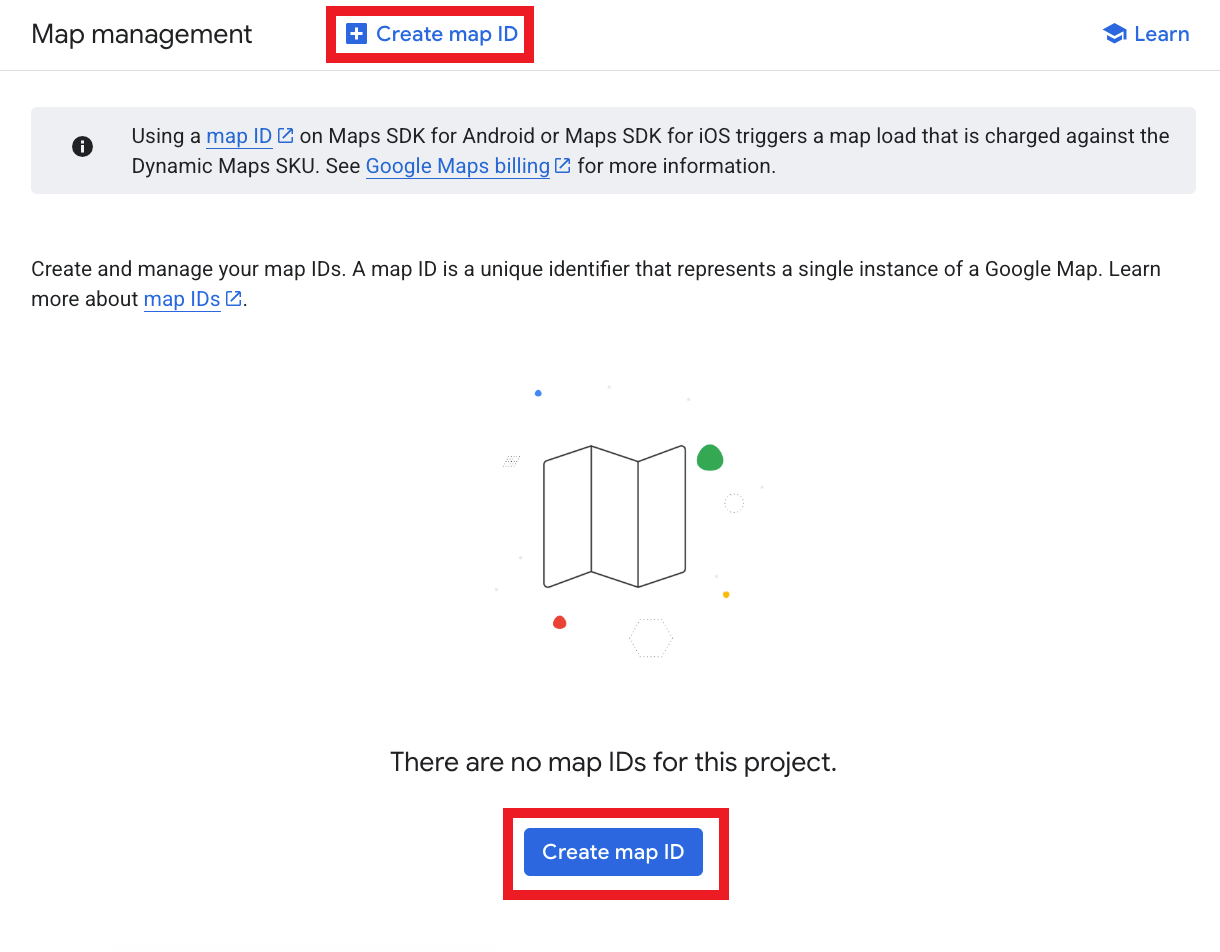The width and height of the screenshot is (1220, 952).
Task: Click the red marker shape in the illustration
Action: 560,622
